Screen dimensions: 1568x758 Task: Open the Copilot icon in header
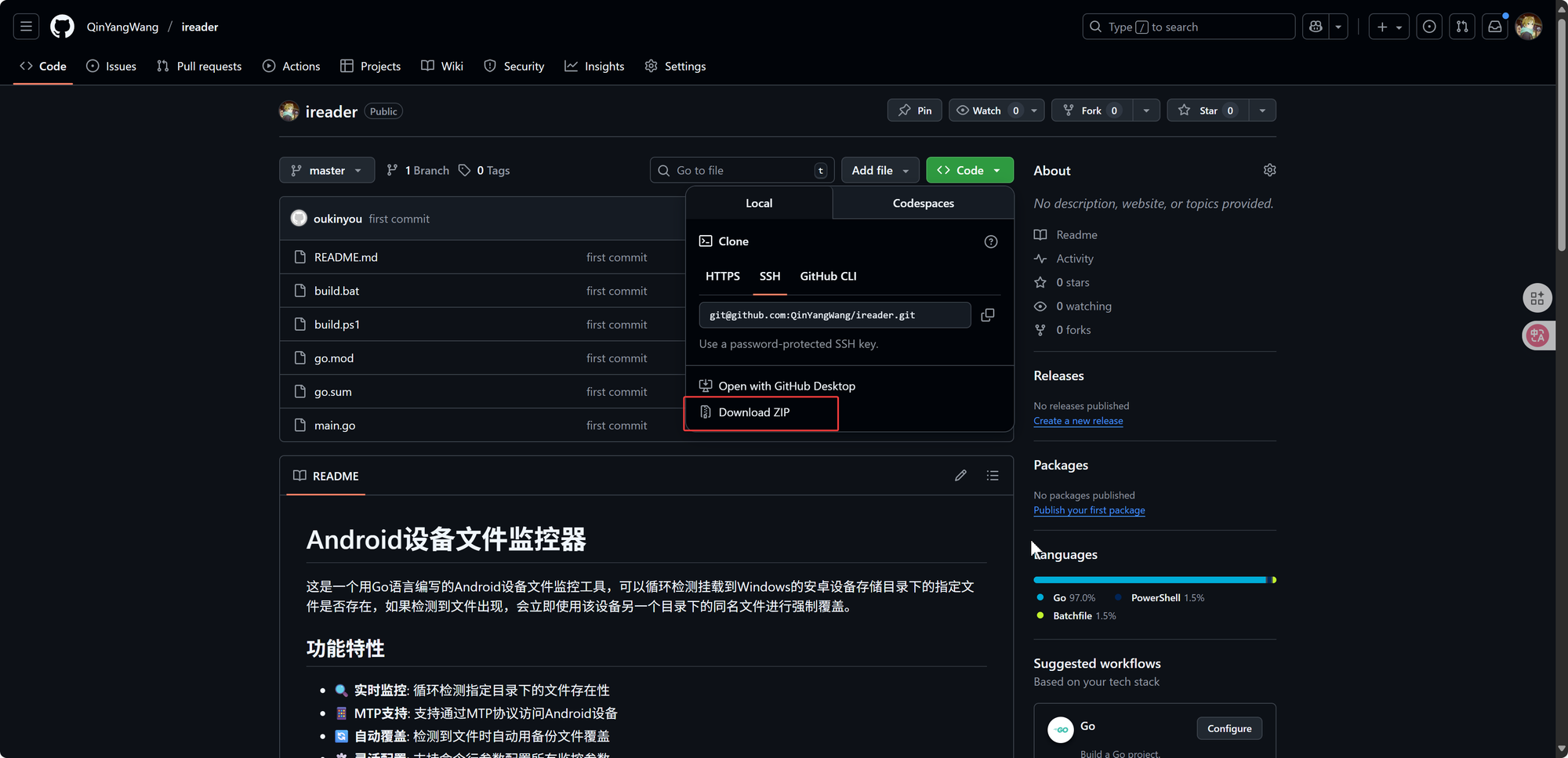click(x=1316, y=27)
